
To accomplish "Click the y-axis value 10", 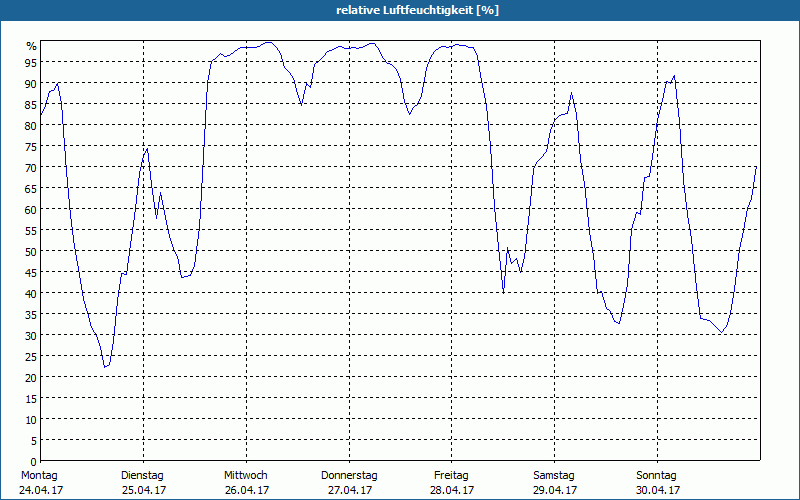I will tap(31, 419).
